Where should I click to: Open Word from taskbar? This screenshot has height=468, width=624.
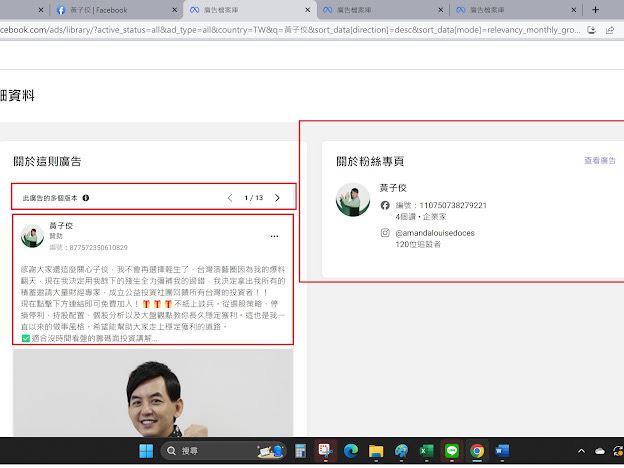tap(501, 451)
